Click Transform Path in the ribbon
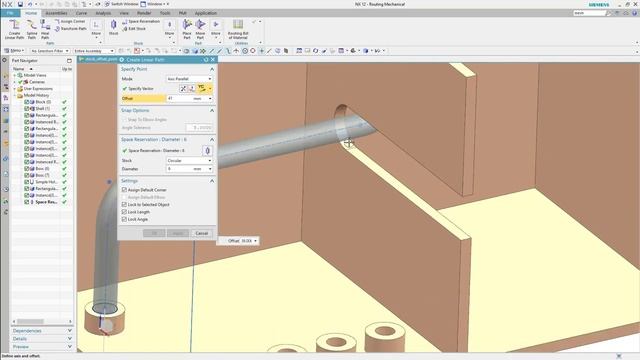The height and width of the screenshot is (360, 640). coord(71,29)
